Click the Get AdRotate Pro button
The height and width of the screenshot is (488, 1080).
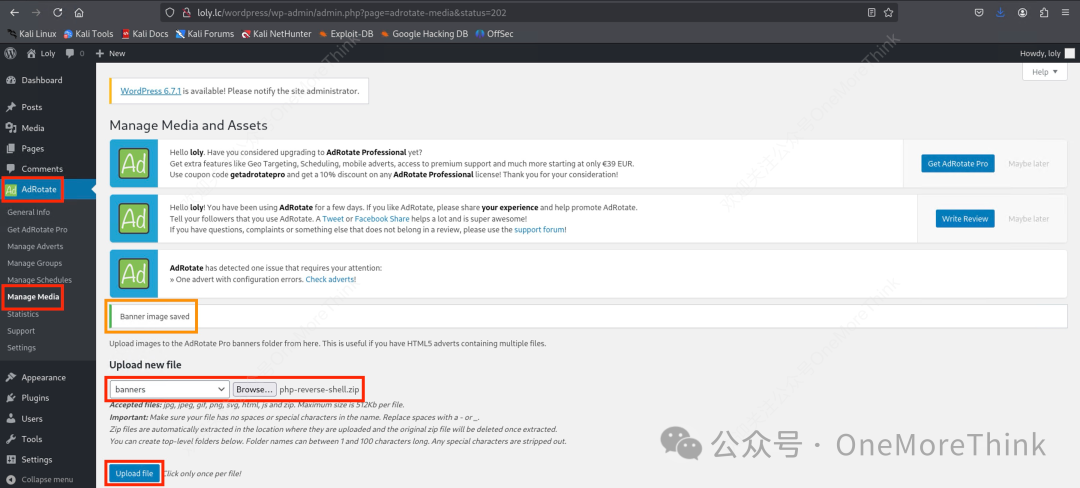point(957,164)
